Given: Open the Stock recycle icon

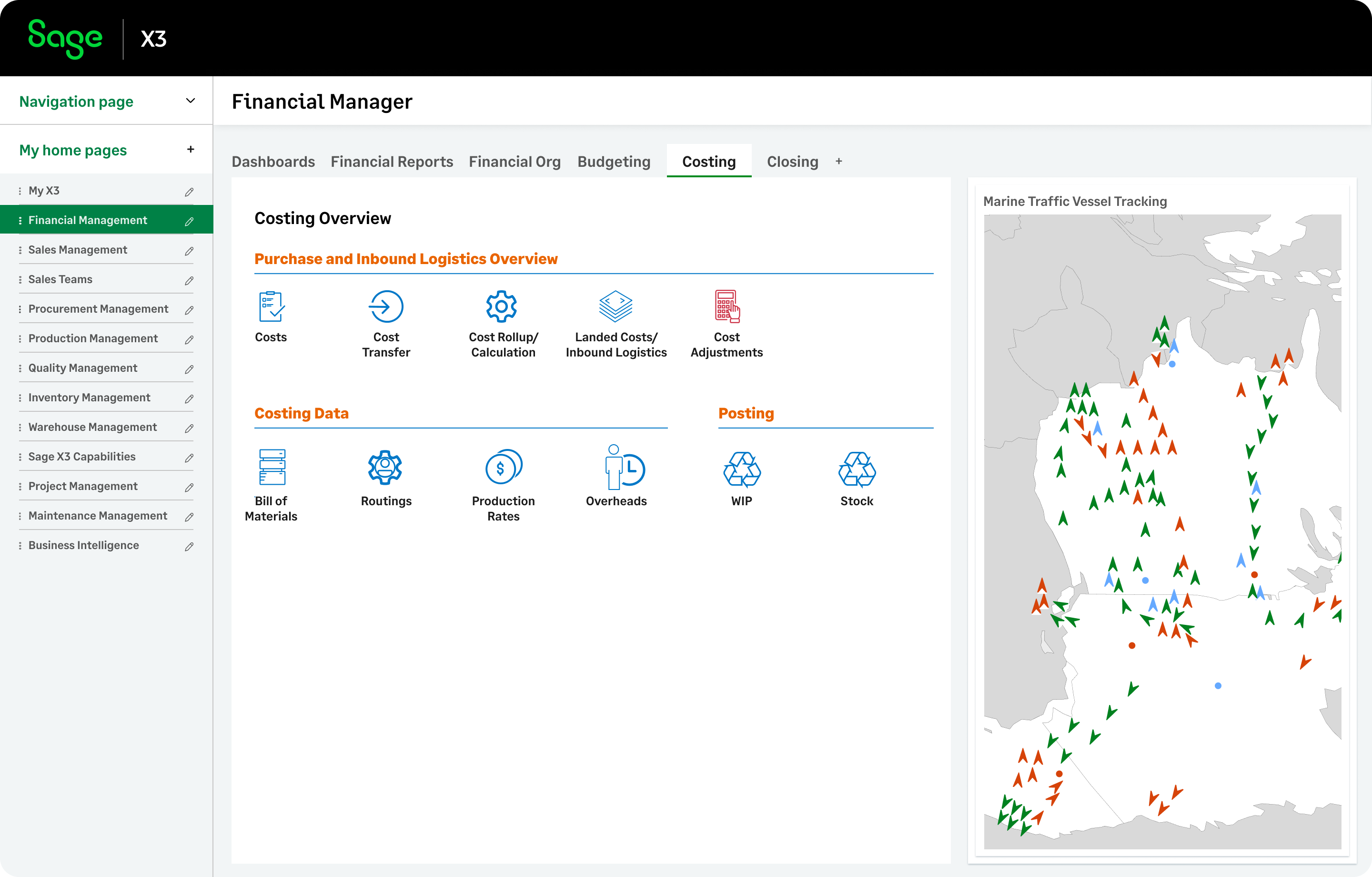Looking at the screenshot, I should click(857, 469).
